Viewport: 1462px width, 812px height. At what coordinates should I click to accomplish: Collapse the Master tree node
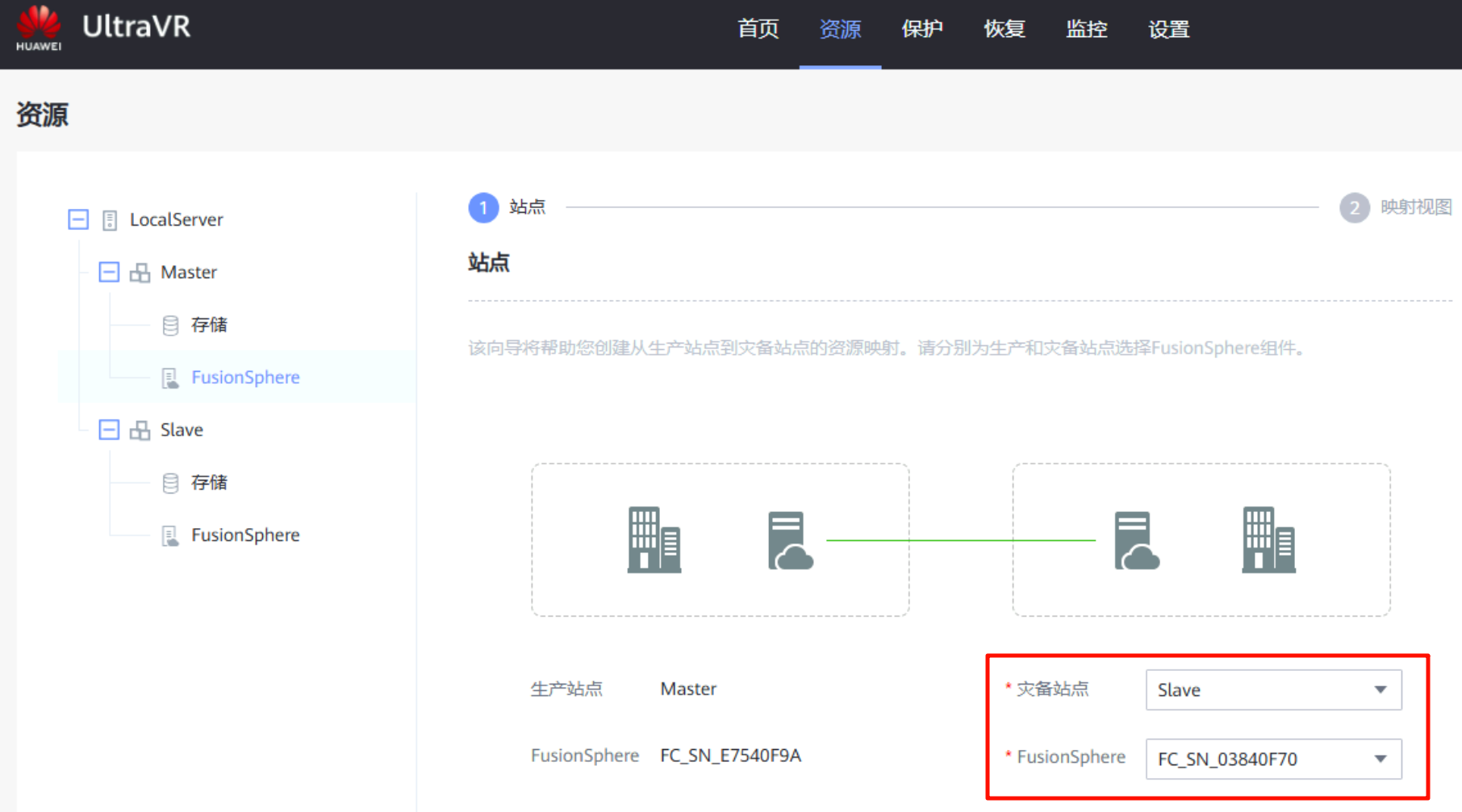point(109,273)
